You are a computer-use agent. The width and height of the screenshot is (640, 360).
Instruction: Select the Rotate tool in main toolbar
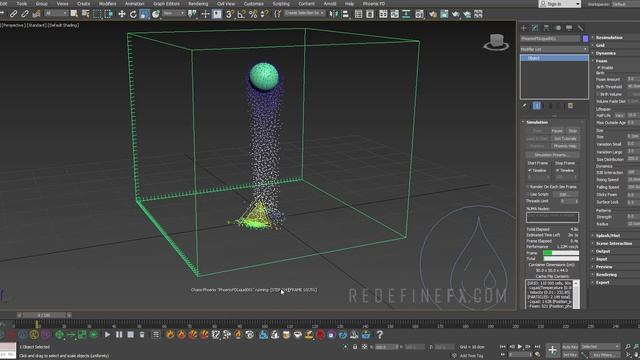click(x=133, y=14)
